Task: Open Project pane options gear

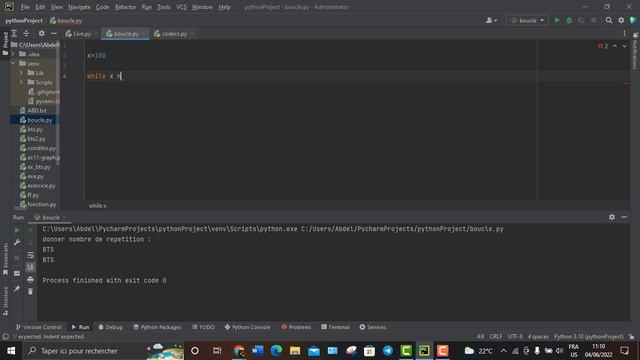Action: click(41, 33)
